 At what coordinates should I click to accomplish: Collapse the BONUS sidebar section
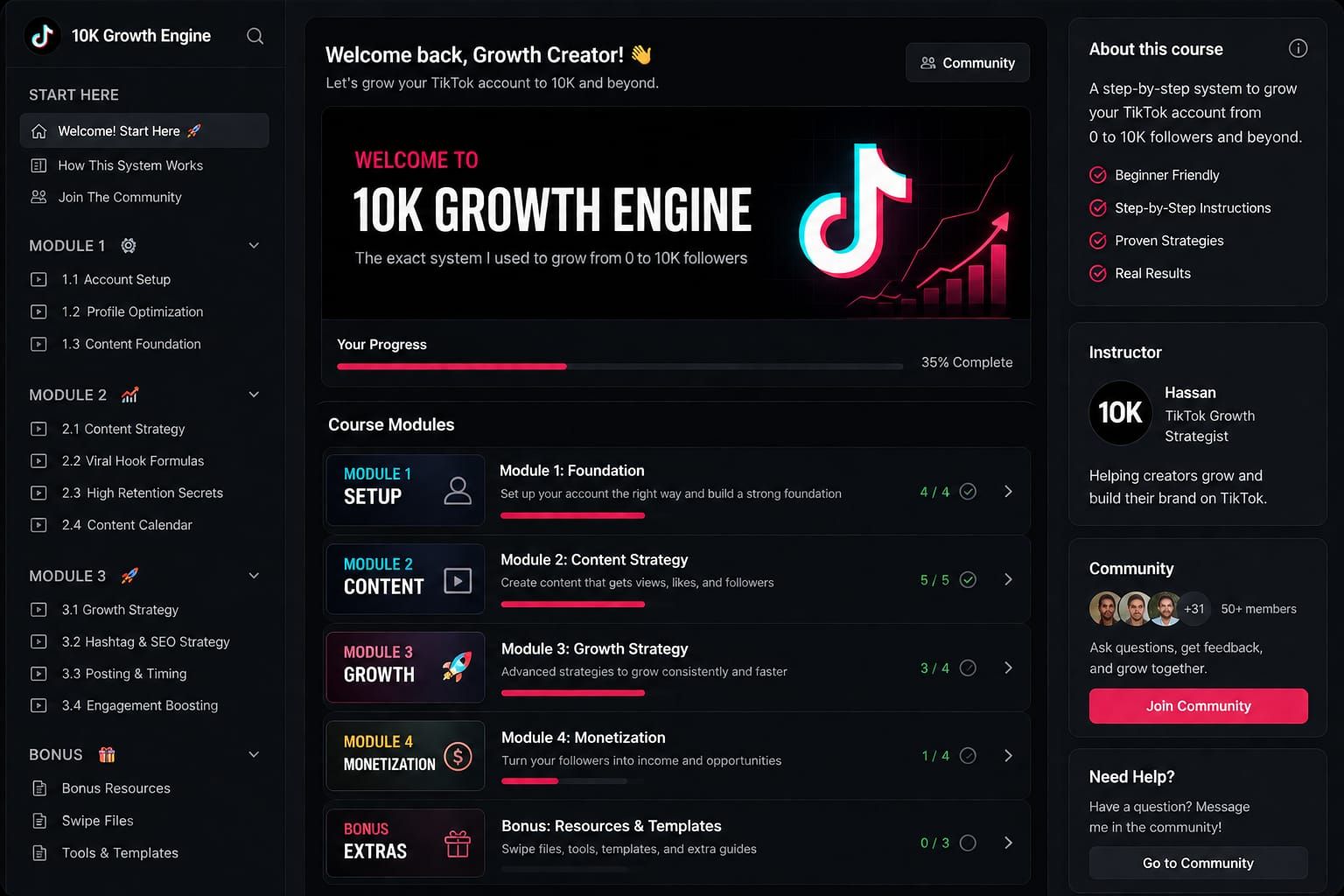coord(254,754)
